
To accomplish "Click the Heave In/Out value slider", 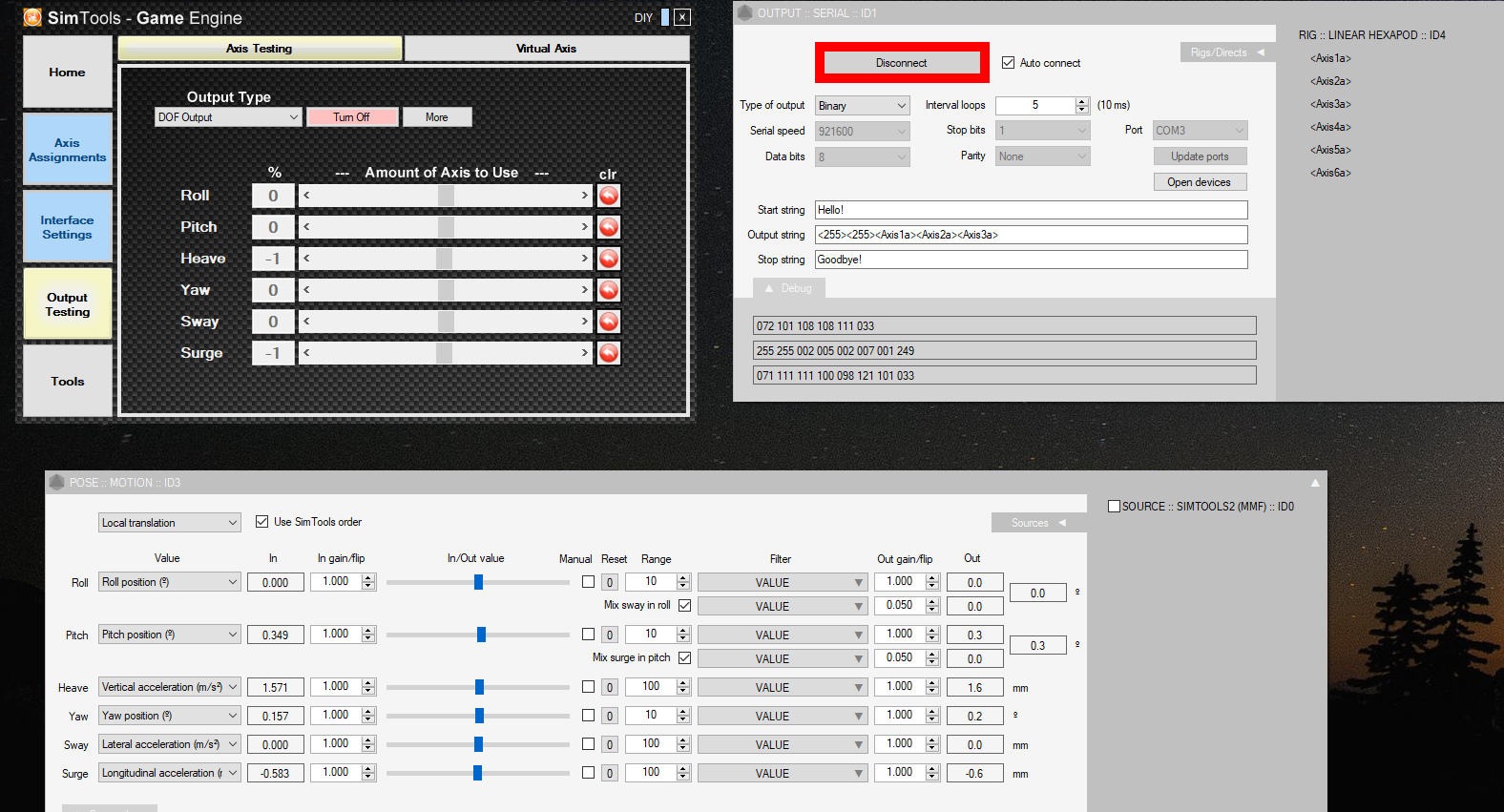I will [x=479, y=687].
